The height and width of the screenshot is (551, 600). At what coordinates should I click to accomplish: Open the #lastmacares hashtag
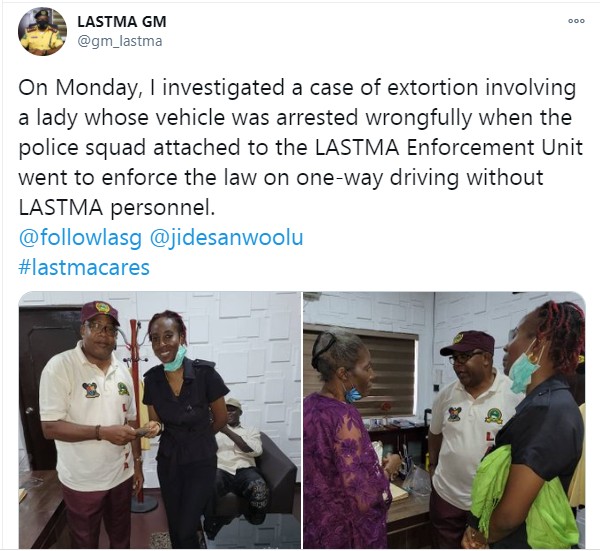tap(84, 267)
